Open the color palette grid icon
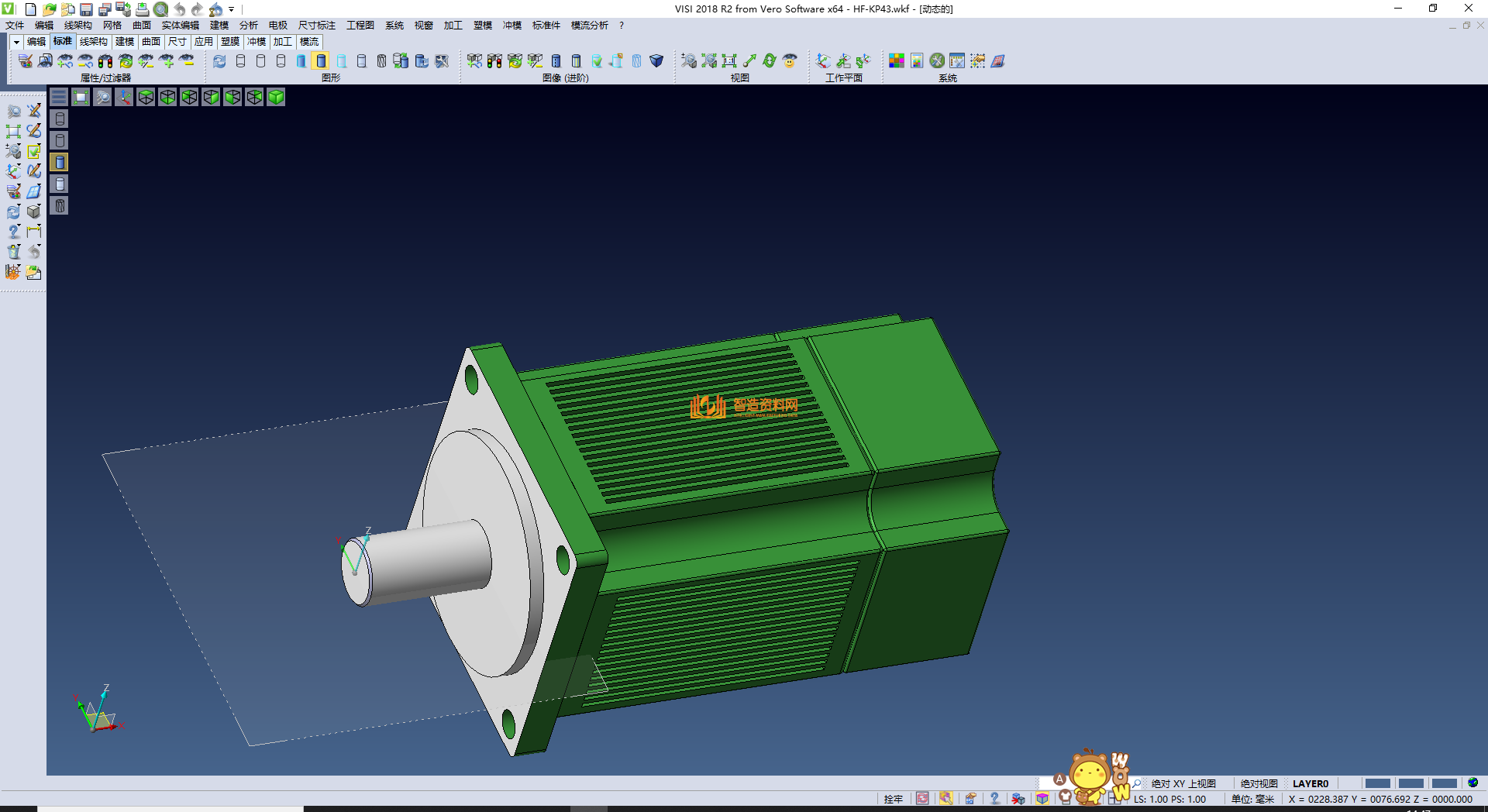 [x=896, y=60]
